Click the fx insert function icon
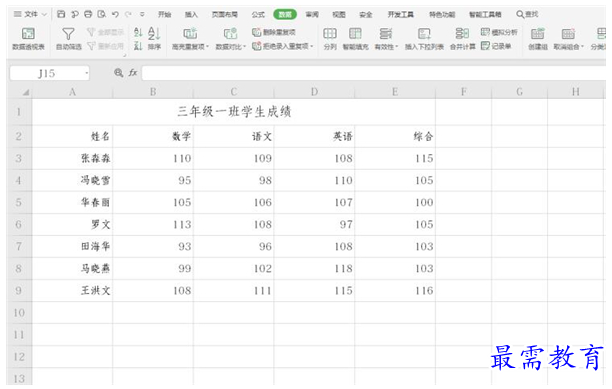The image size is (612, 389). (133, 73)
